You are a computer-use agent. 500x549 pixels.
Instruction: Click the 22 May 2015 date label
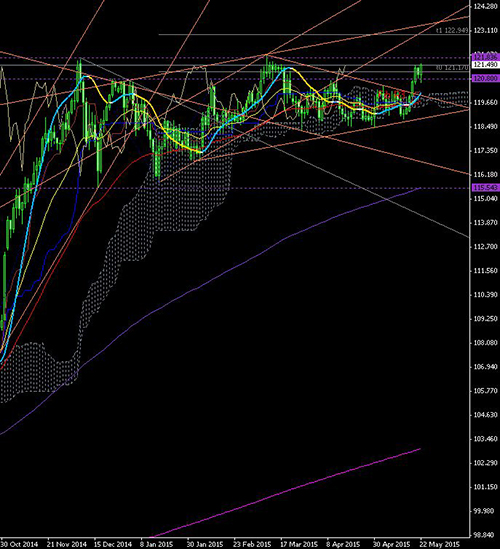(x=440, y=544)
